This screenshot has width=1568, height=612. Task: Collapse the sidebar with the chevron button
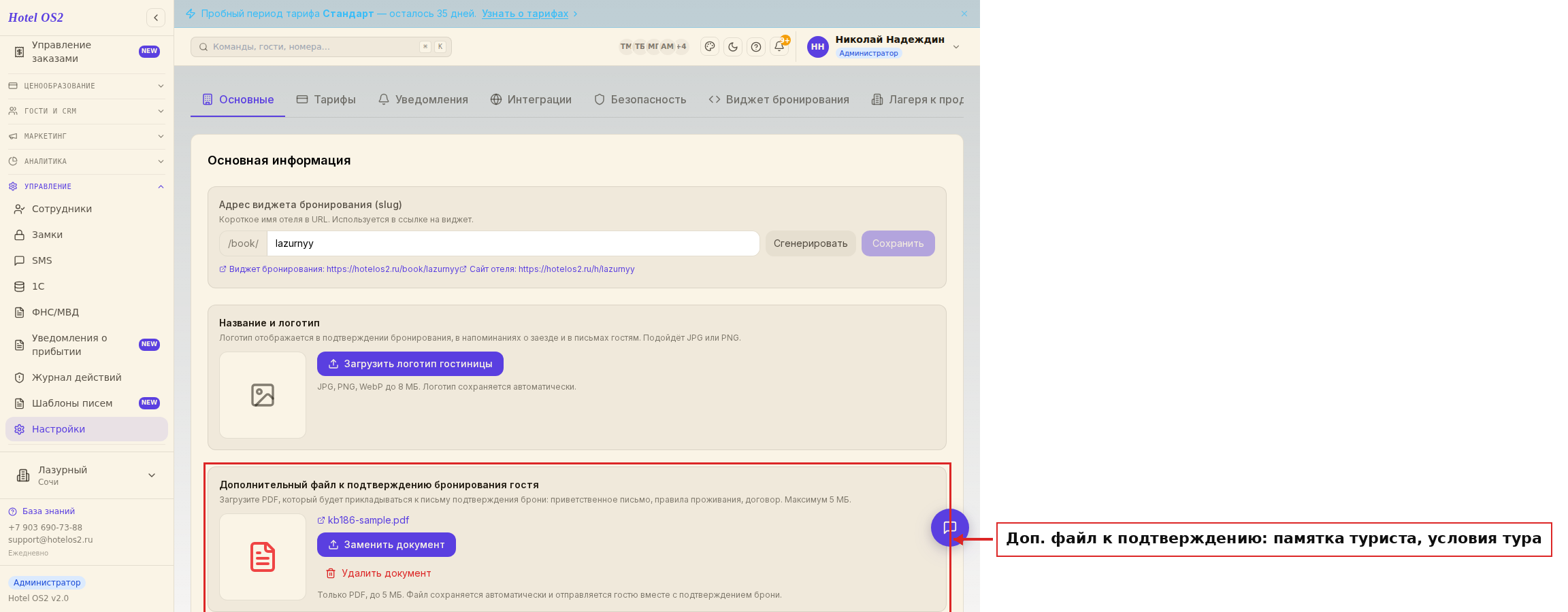[156, 18]
